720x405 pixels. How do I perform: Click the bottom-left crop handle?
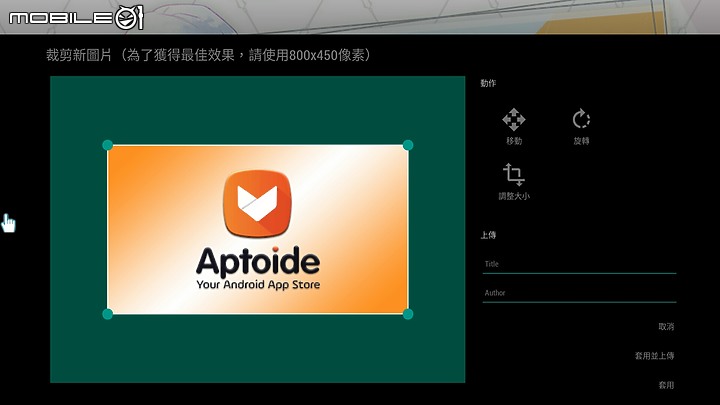107,314
